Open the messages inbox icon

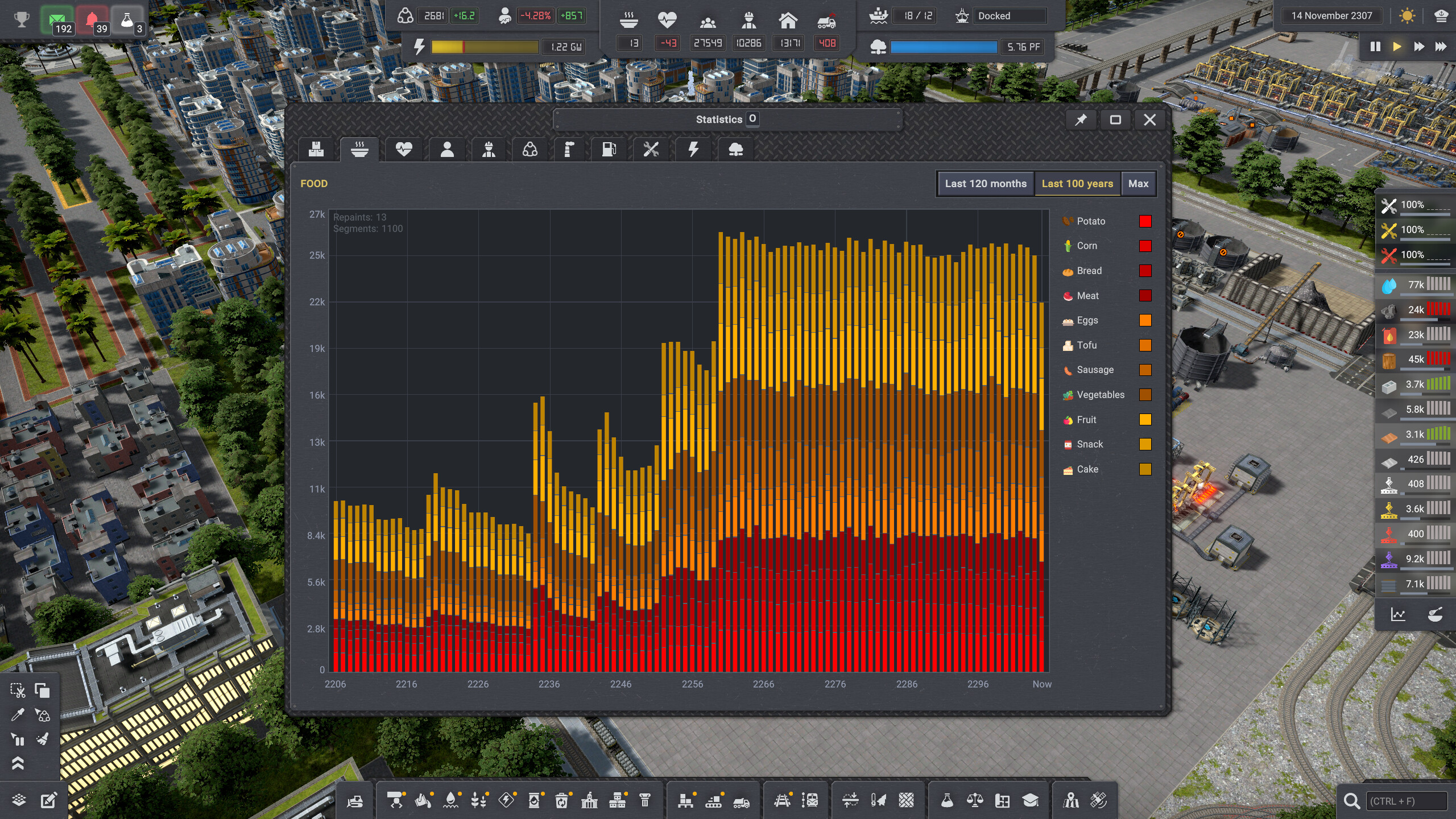pos(57,20)
